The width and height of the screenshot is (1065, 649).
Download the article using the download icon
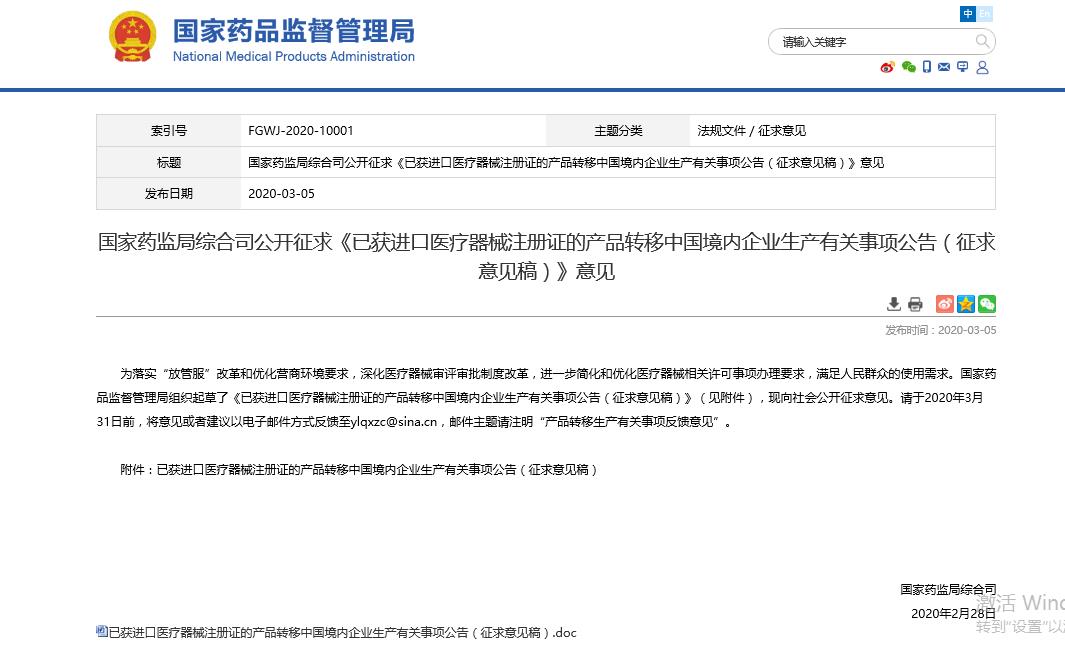tap(894, 304)
